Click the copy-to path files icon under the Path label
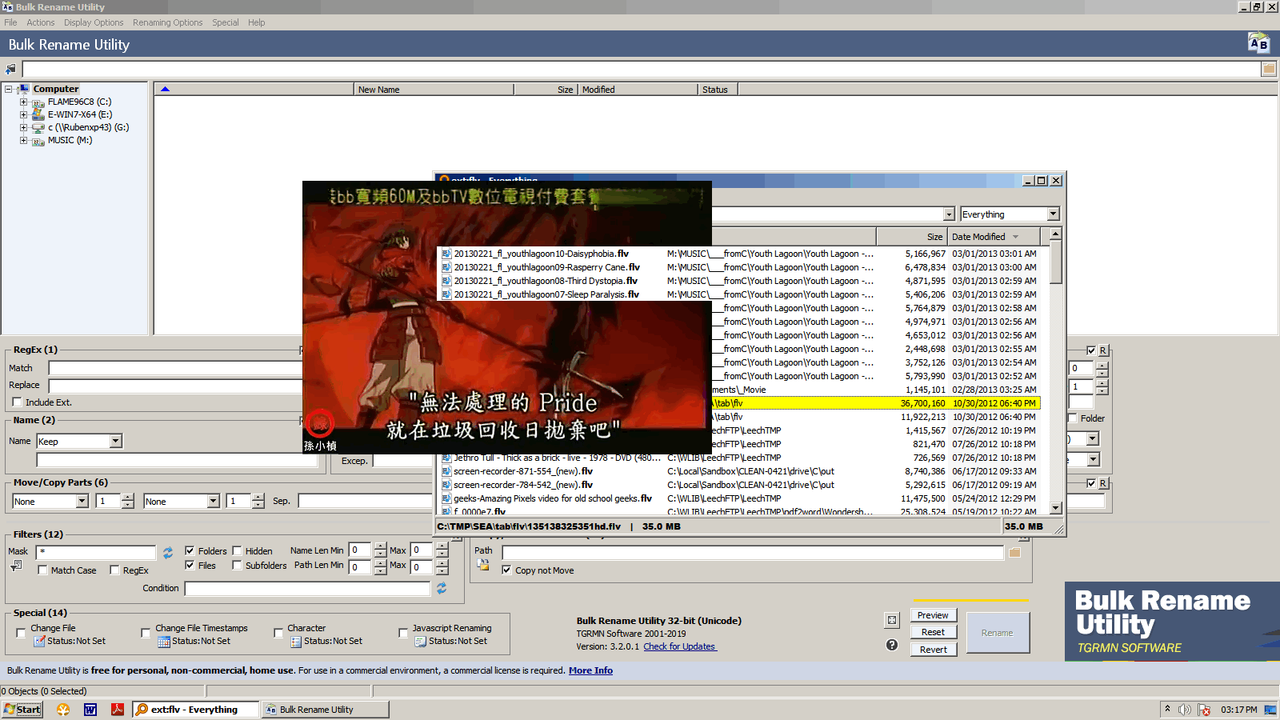The width and height of the screenshot is (1280, 720). tap(483, 566)
